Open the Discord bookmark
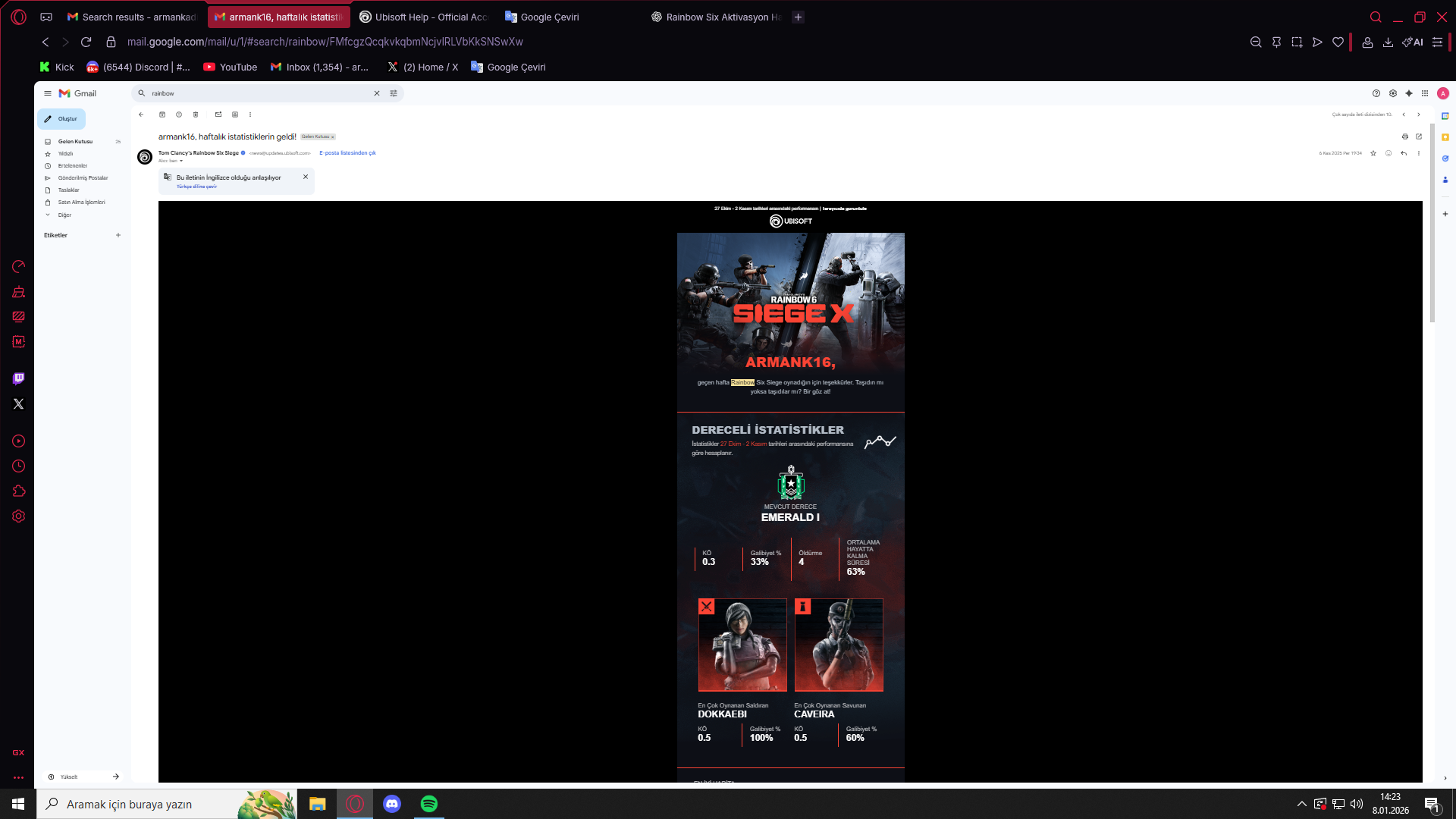1456x819 pixels. [138, 67]
